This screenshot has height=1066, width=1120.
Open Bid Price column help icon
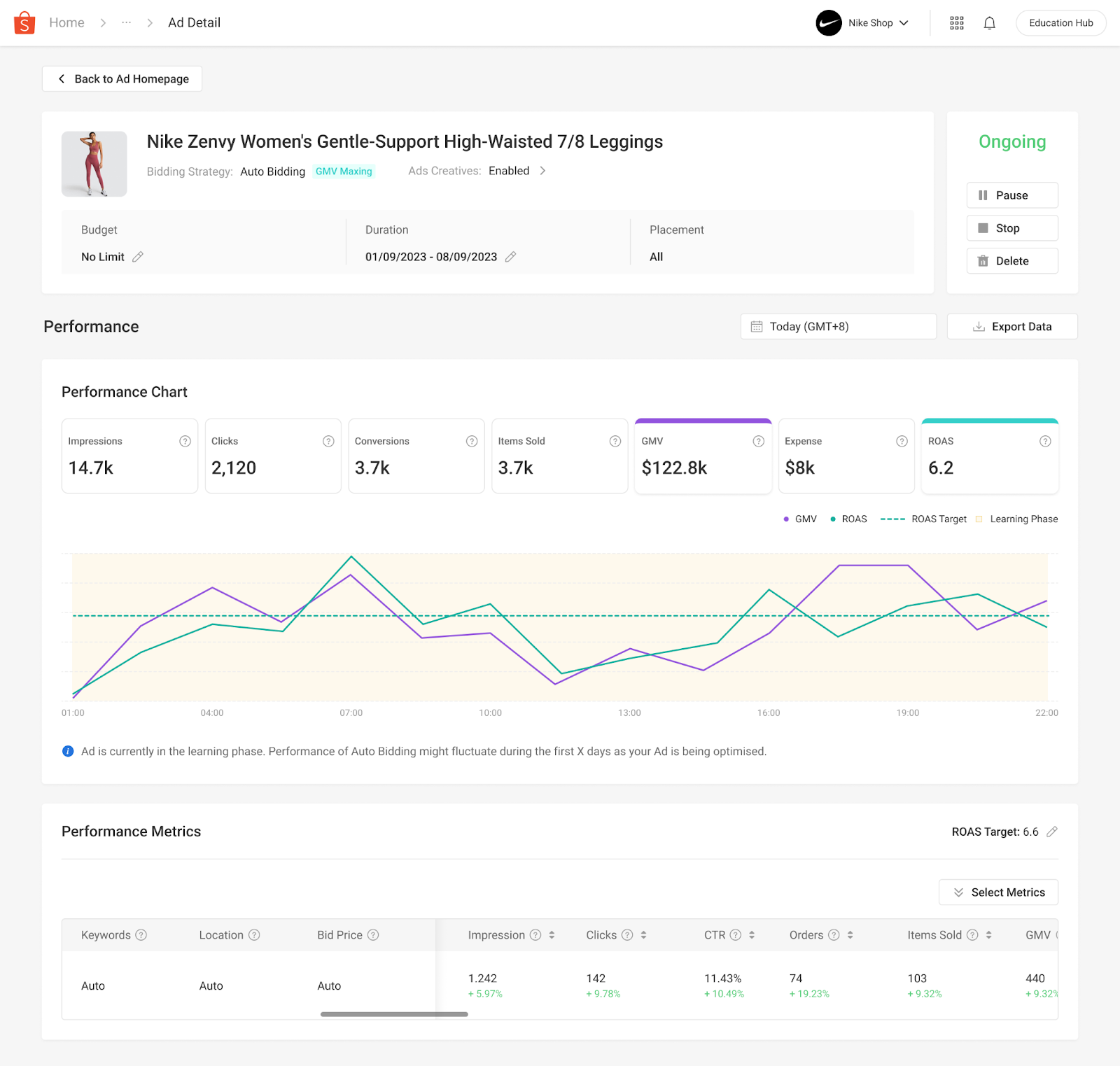click(x=373, y=935)
